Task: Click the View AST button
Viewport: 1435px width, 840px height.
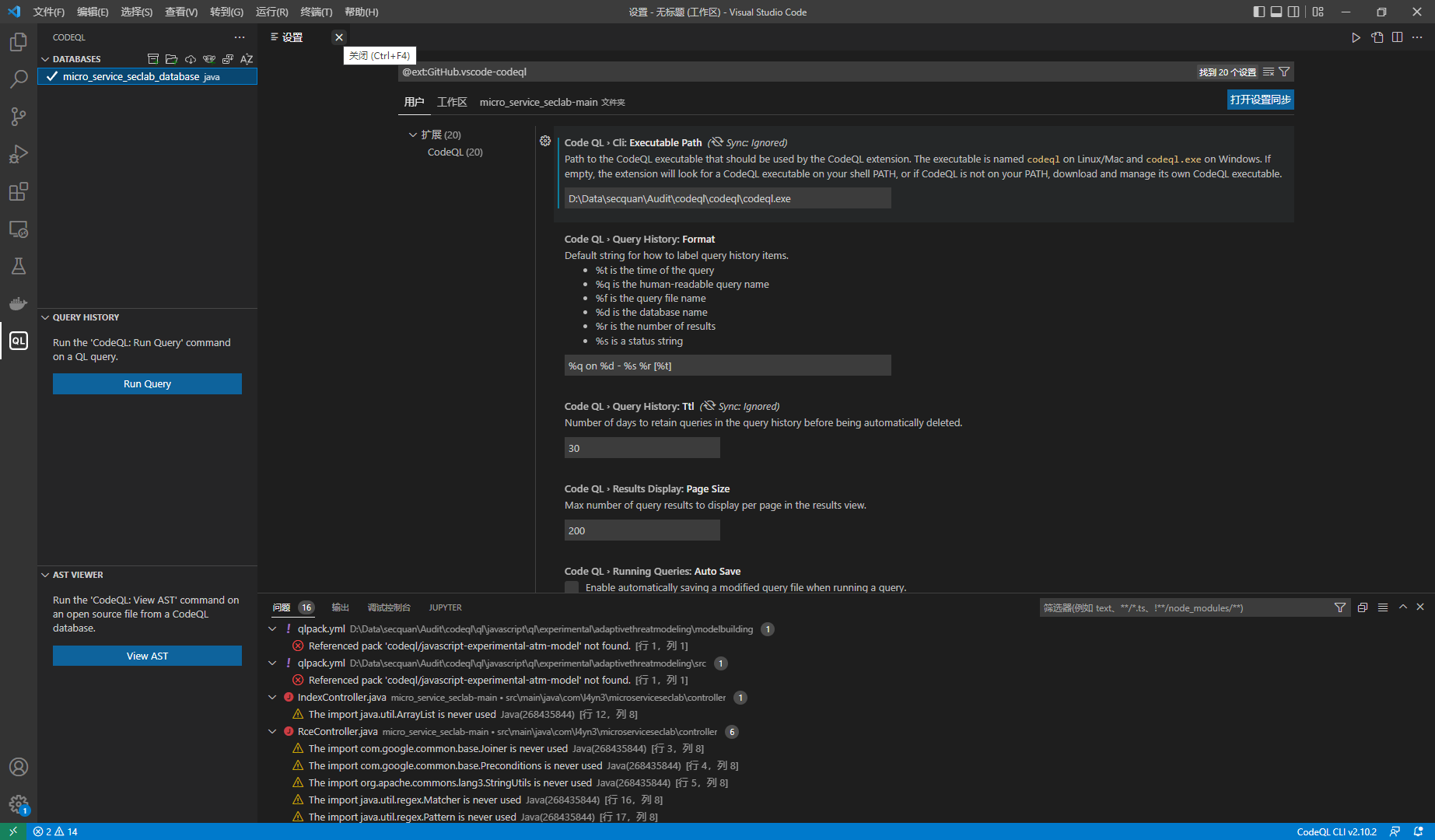Action: 147,656
